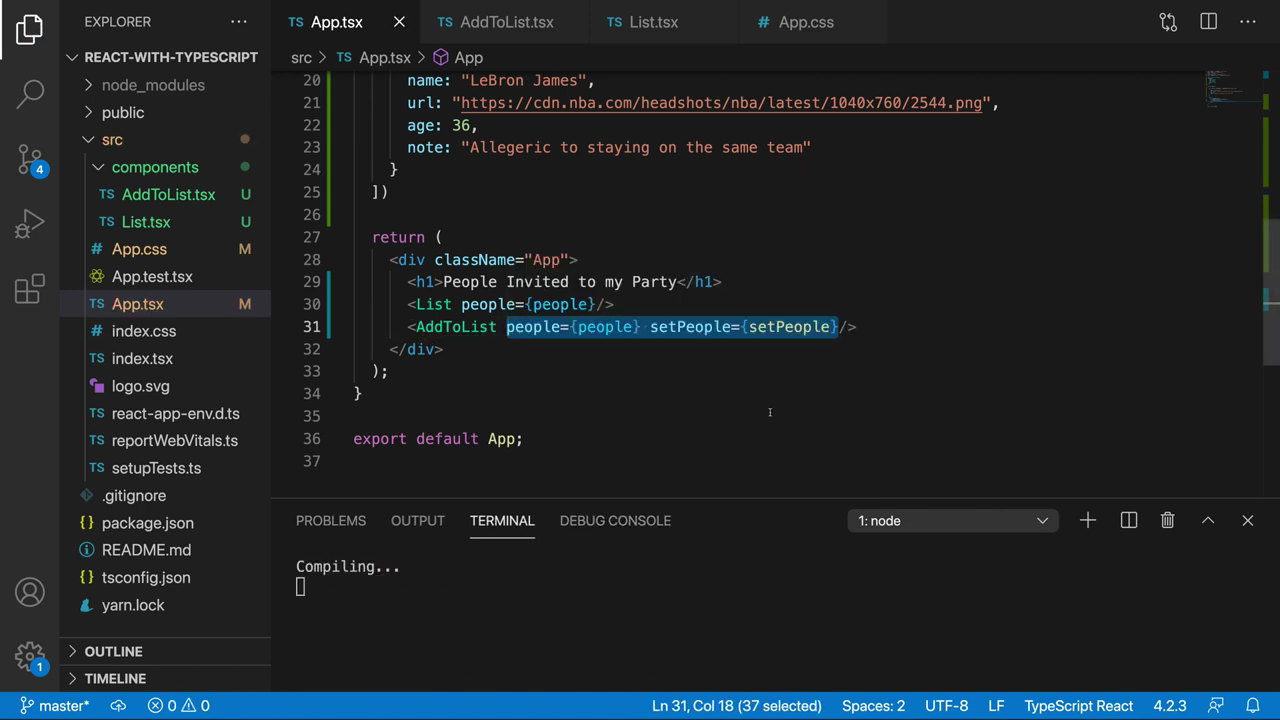Image resolution: width=1280 pixels, height=720 pixels.
Task: Open editor more actions ellipsis
Action: [x=1248, y=22]
